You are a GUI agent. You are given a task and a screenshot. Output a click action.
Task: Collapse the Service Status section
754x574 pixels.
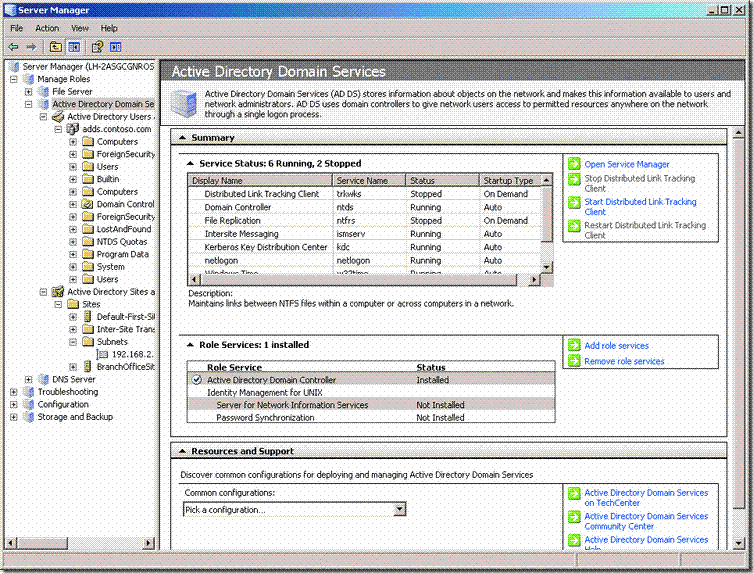pos(190,163)
